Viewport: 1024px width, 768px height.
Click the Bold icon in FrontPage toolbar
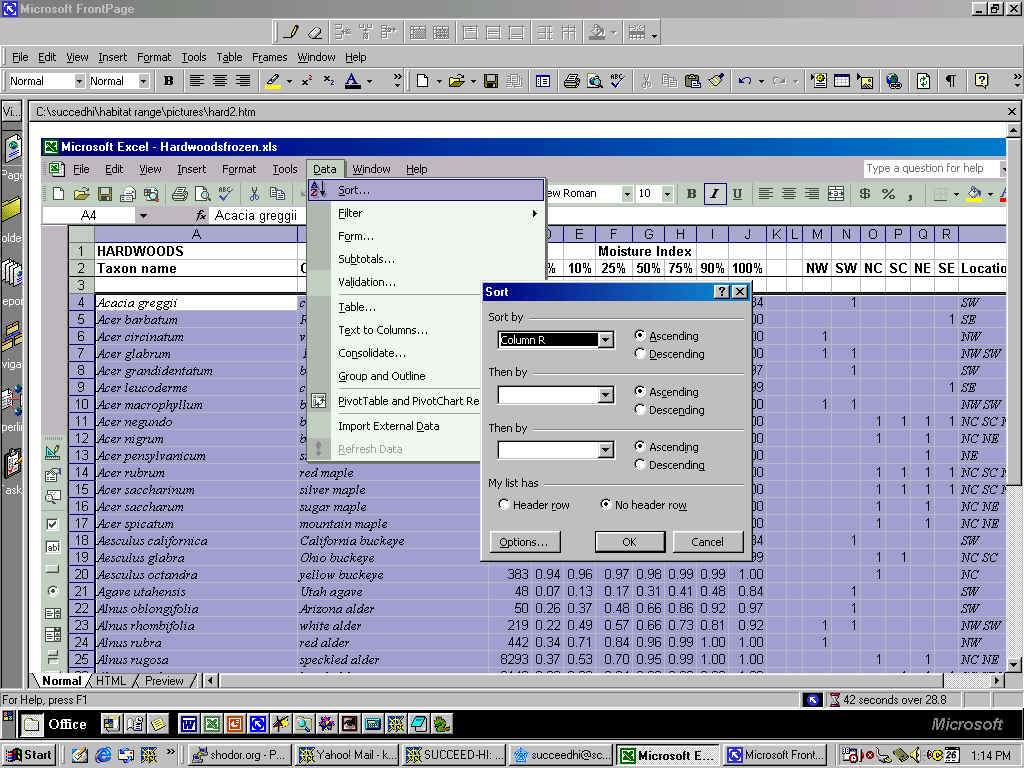168,81
